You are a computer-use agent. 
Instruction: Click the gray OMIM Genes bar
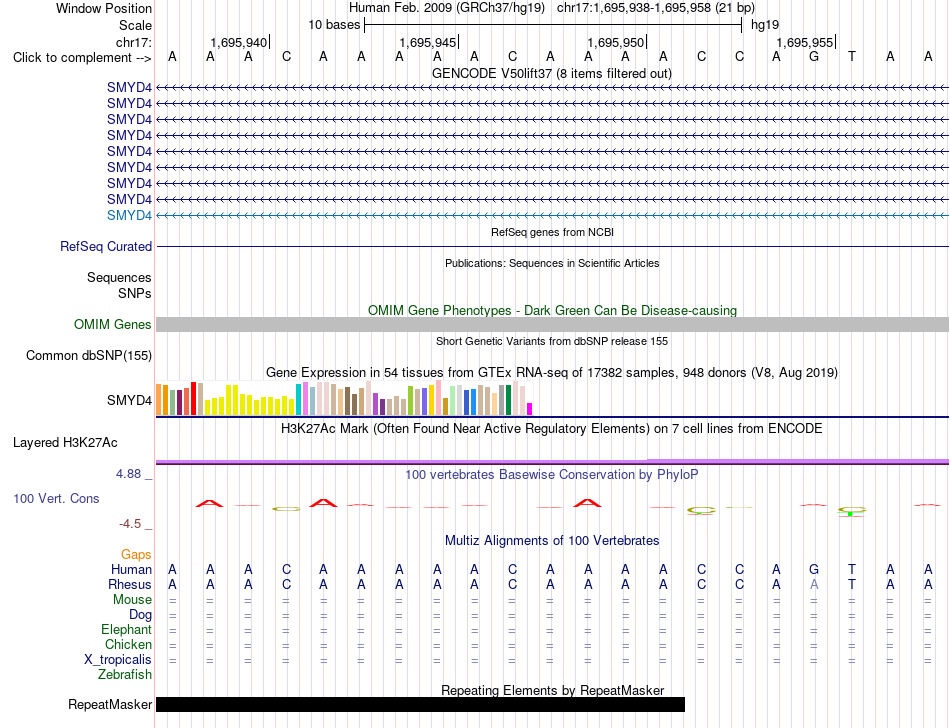(x=553, y=325)
